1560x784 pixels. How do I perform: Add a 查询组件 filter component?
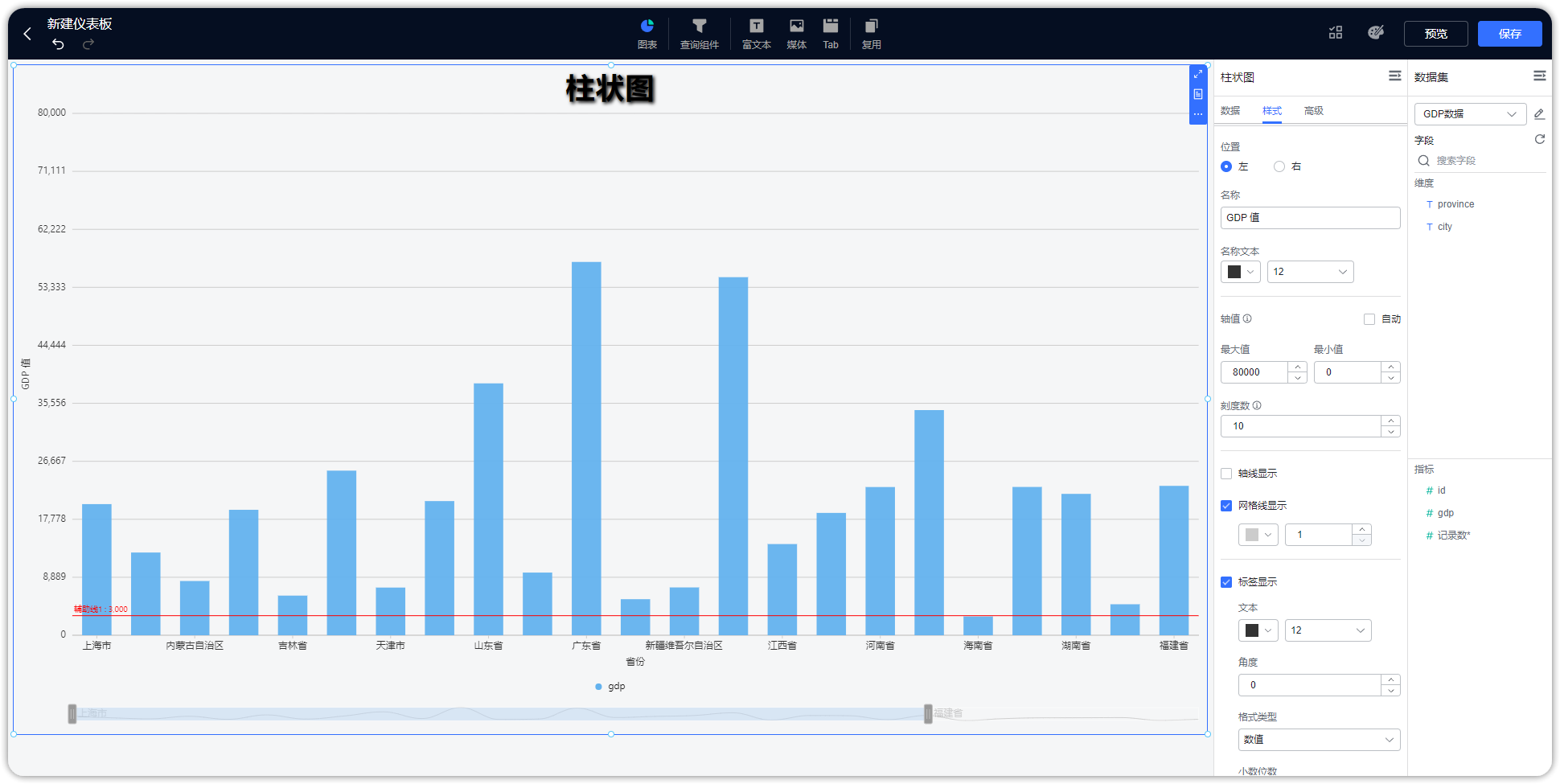click(699, 34)
